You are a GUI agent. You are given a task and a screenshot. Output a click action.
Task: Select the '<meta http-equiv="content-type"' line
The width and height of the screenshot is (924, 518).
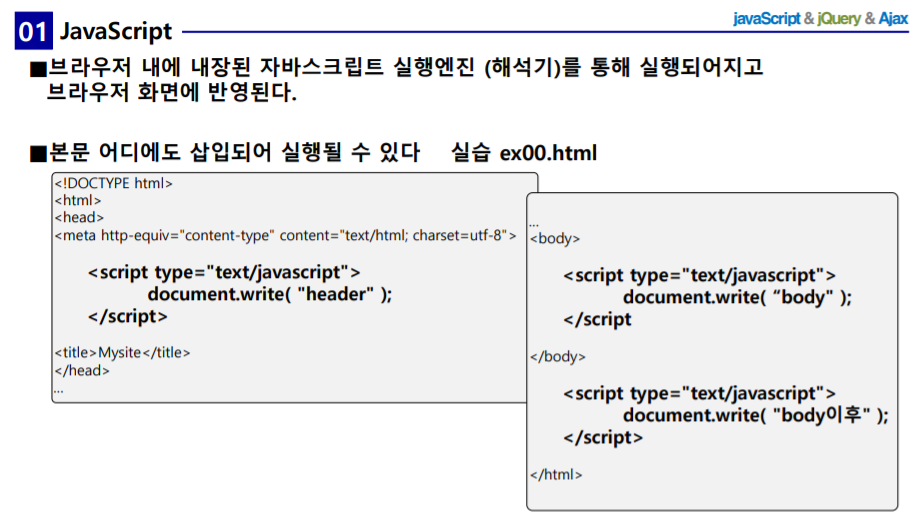tap(285, 236)
